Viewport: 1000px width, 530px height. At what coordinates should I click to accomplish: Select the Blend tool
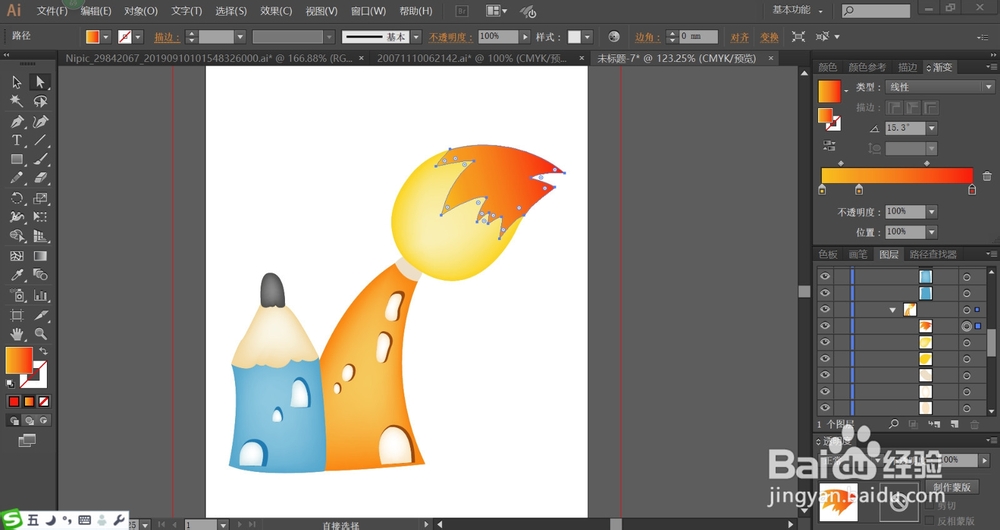pos(40,276)
